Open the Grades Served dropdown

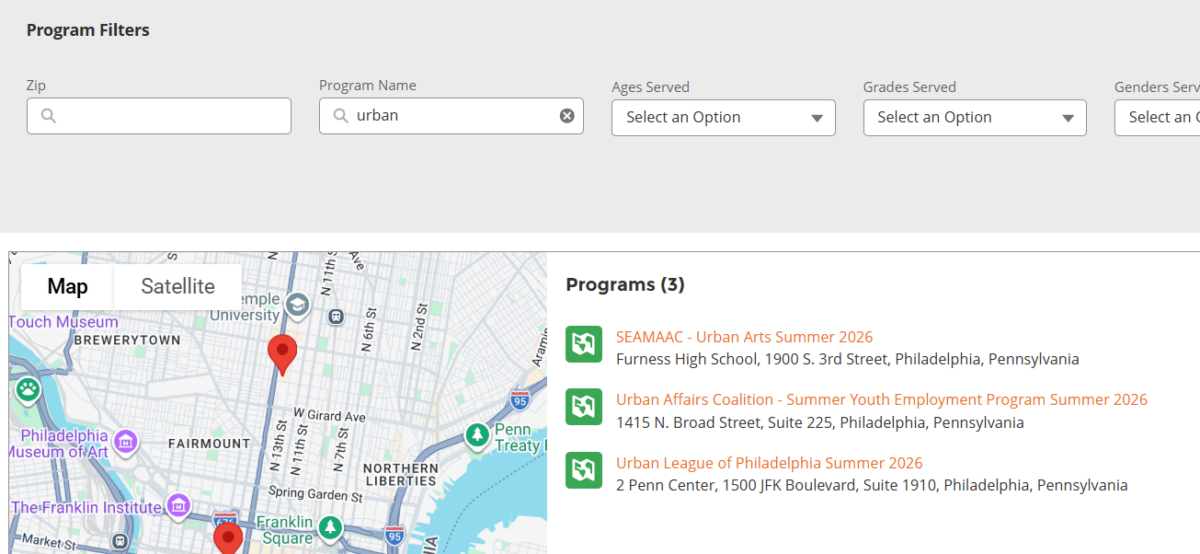coord(974,117)
